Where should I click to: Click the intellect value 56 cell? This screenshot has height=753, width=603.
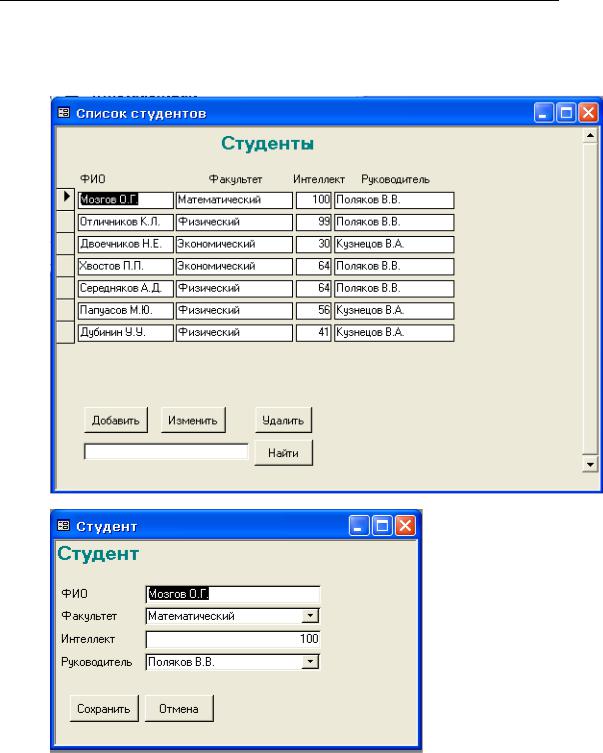pyautogui.click(x=314, y=310)
